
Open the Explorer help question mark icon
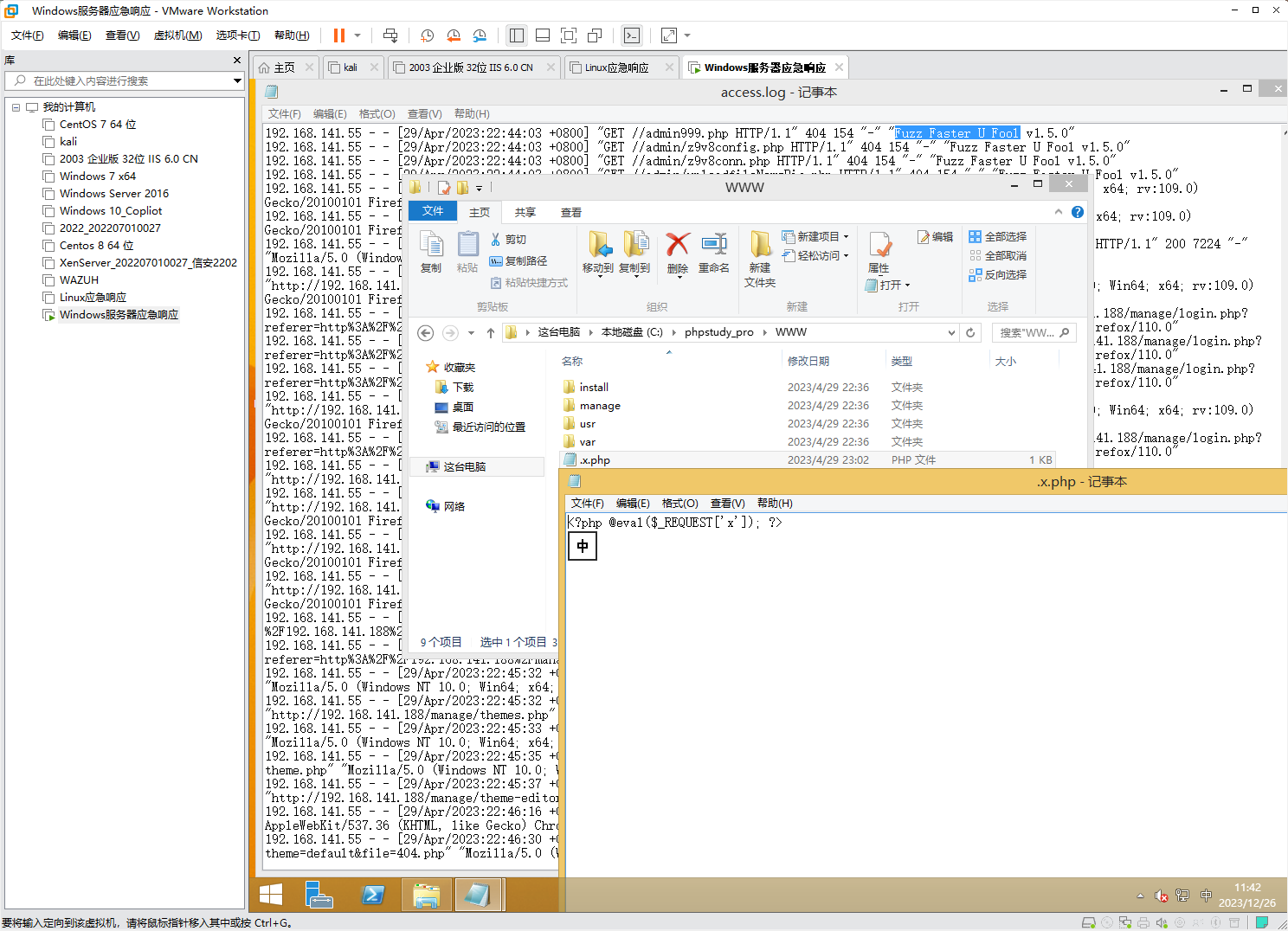point(1078,212)
